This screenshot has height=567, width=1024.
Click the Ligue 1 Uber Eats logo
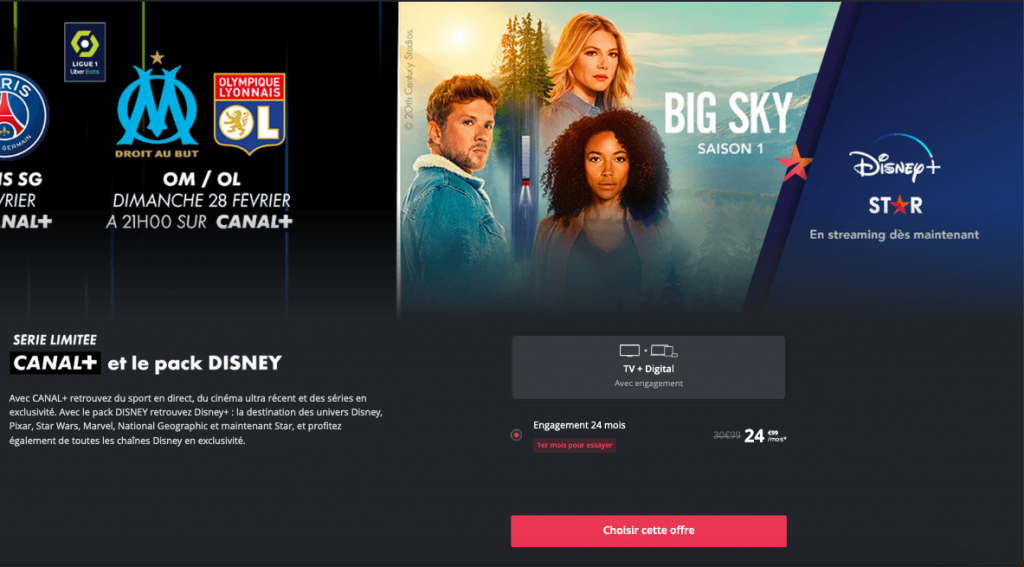[85, 52]
